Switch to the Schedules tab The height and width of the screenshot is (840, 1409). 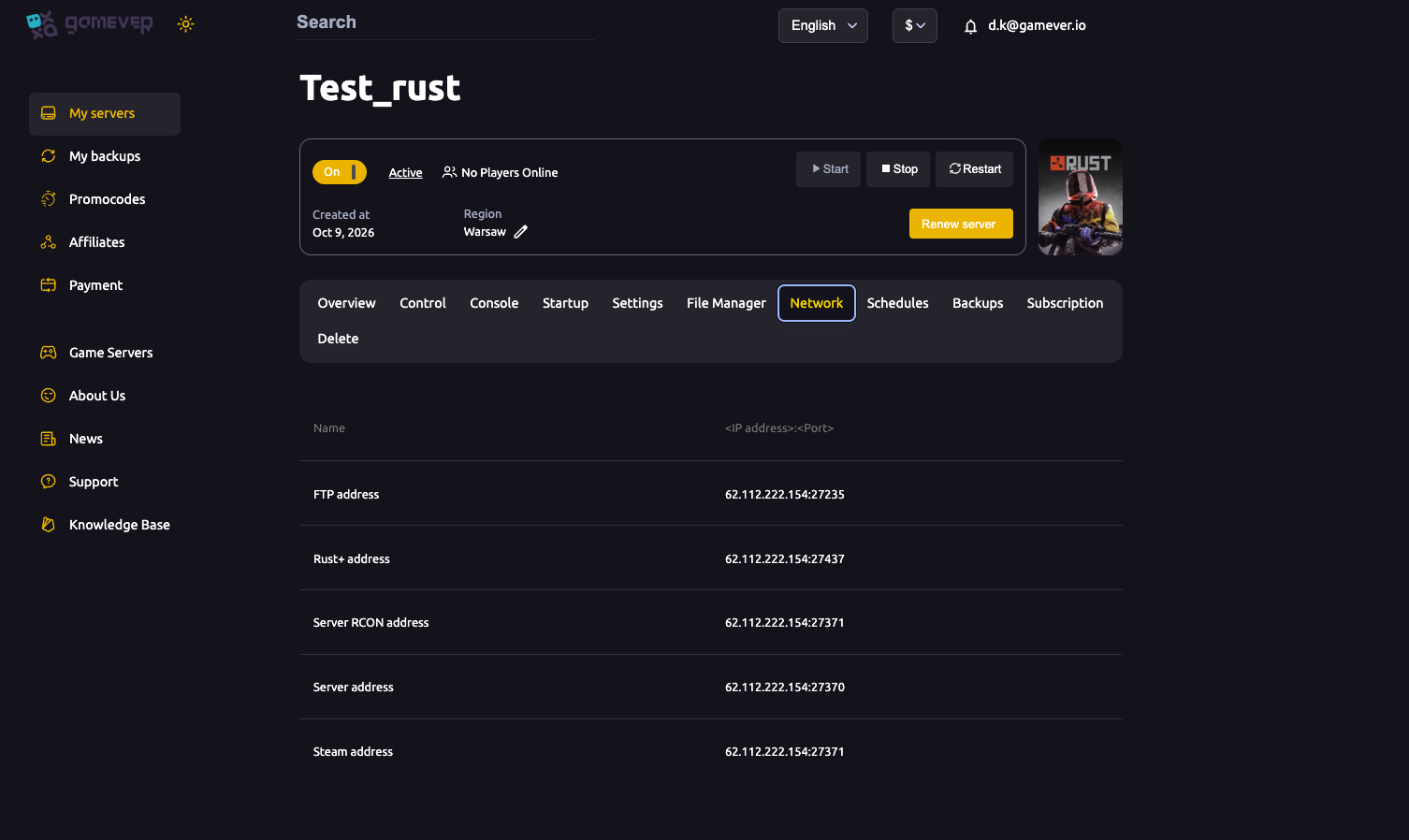click(x=898, y=303)
